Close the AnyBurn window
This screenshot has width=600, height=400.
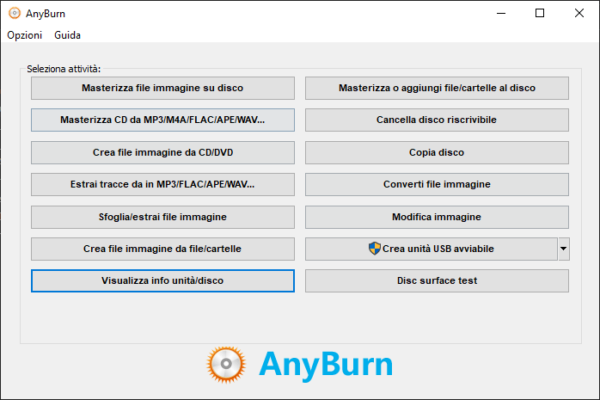(x=579, y=13)
